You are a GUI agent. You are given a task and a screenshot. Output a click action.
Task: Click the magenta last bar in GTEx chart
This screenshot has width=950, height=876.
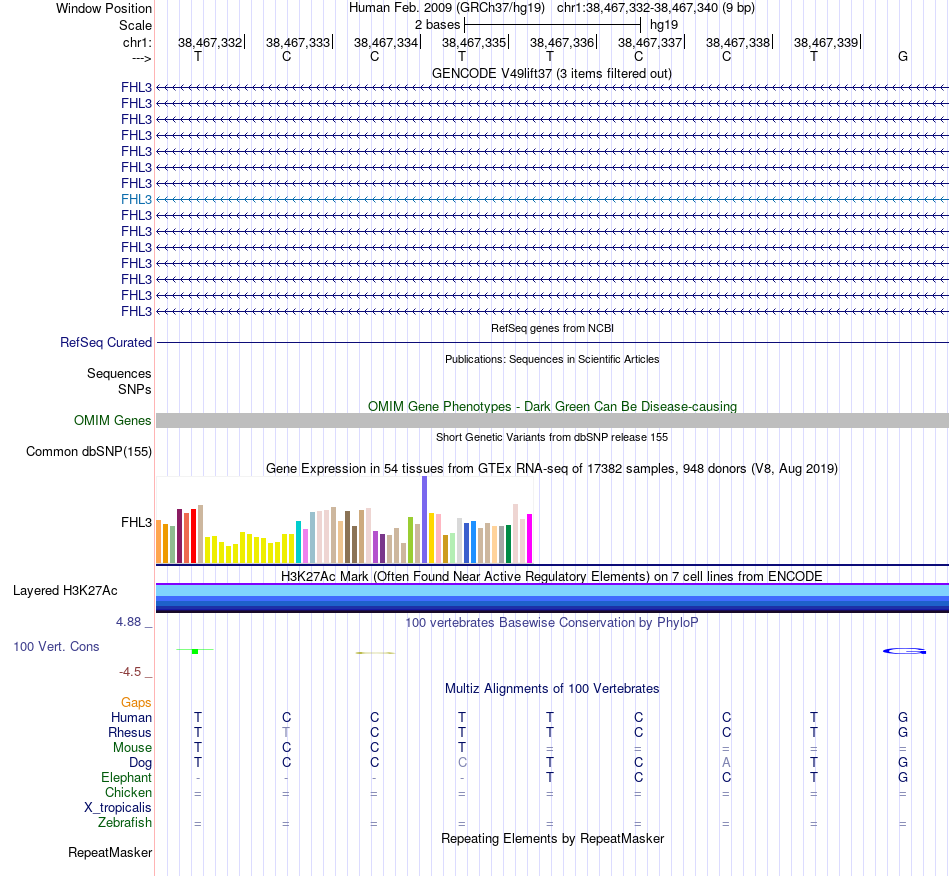point(530,539)
